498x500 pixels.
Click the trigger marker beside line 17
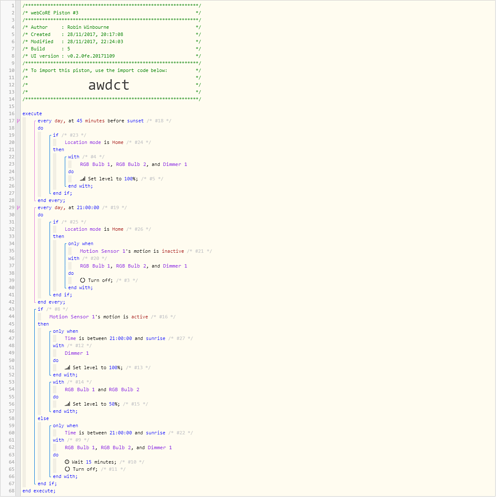tap(18, 121)
